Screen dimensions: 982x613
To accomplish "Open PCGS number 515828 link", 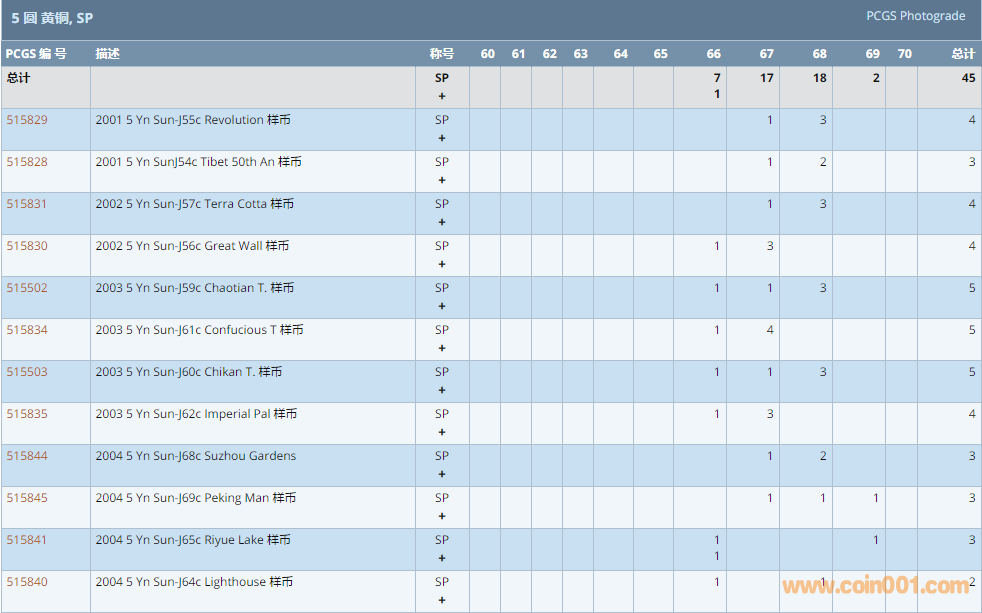I will click(x=27, y=162).
